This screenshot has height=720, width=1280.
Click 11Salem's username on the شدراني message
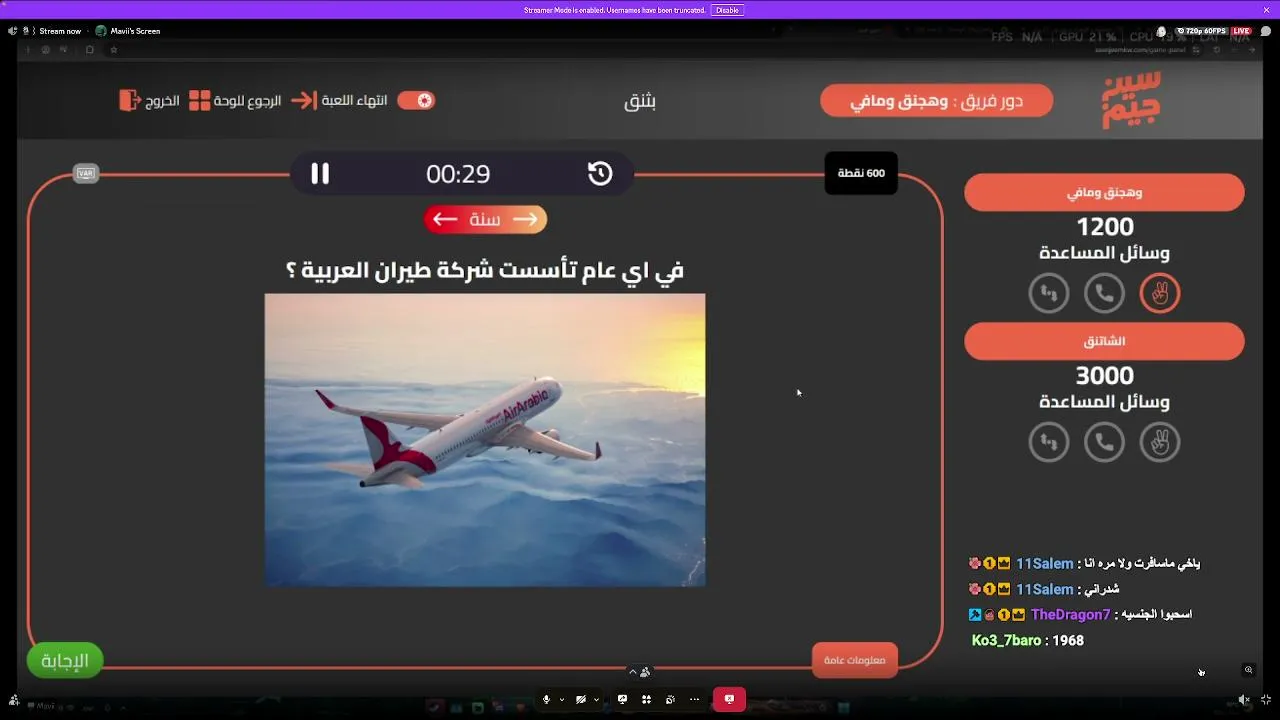coord(1045,589)
